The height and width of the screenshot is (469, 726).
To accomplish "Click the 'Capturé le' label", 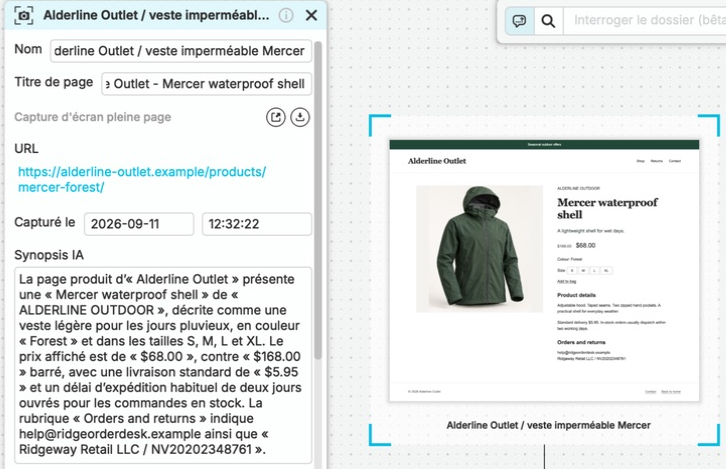I will point(44,222).
